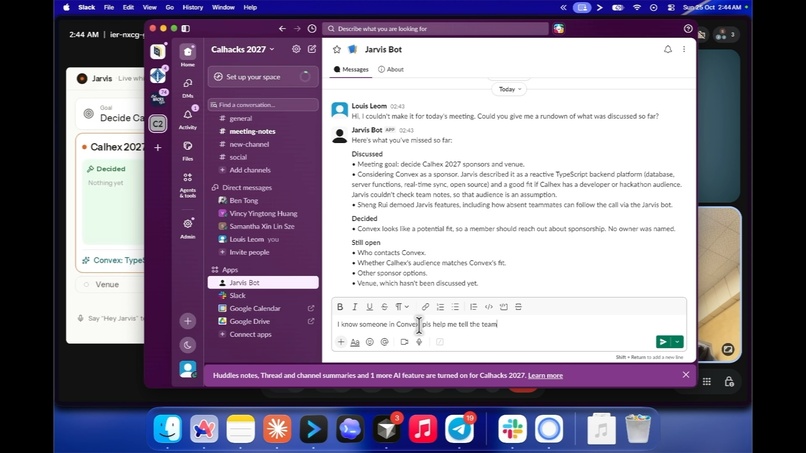Open more actions menu in conversation header
Image resolution: width=806 pixels, height=453 pixels.
pos(684,49)
